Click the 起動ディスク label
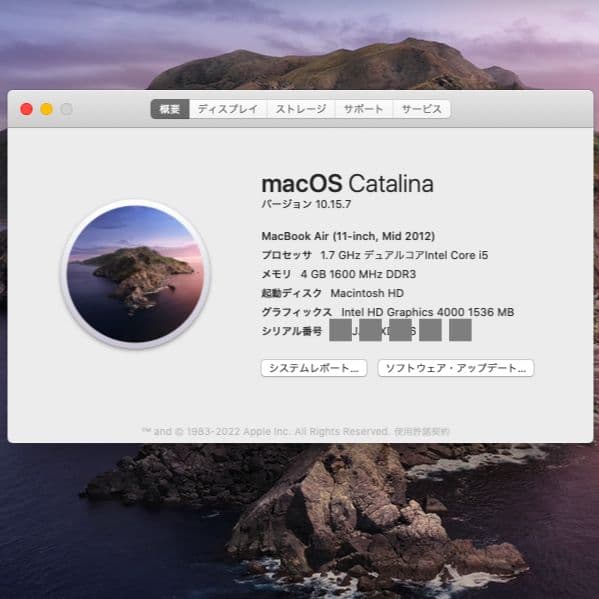 point(291,293)
